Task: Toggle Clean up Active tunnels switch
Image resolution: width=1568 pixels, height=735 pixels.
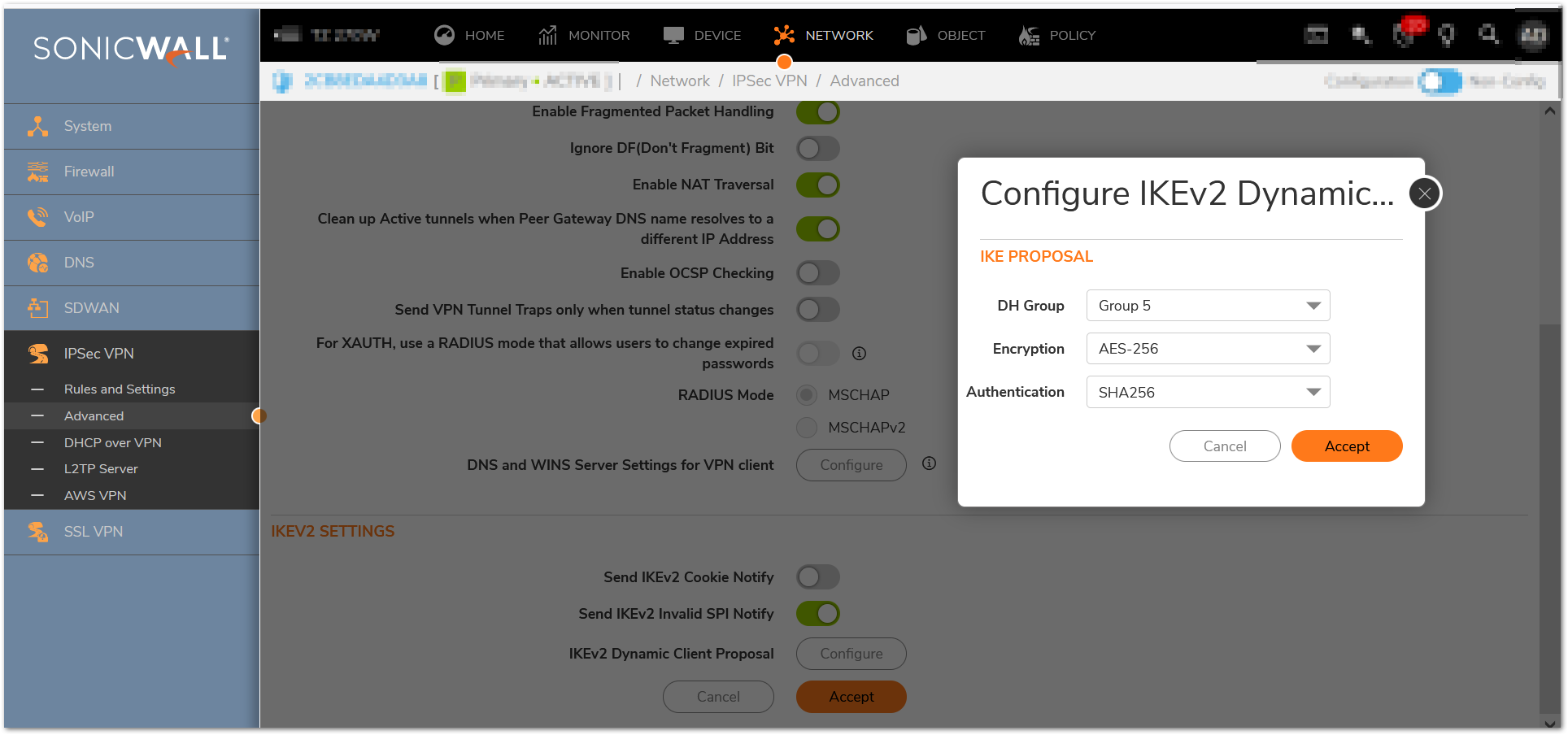Action: click(818, 229)
